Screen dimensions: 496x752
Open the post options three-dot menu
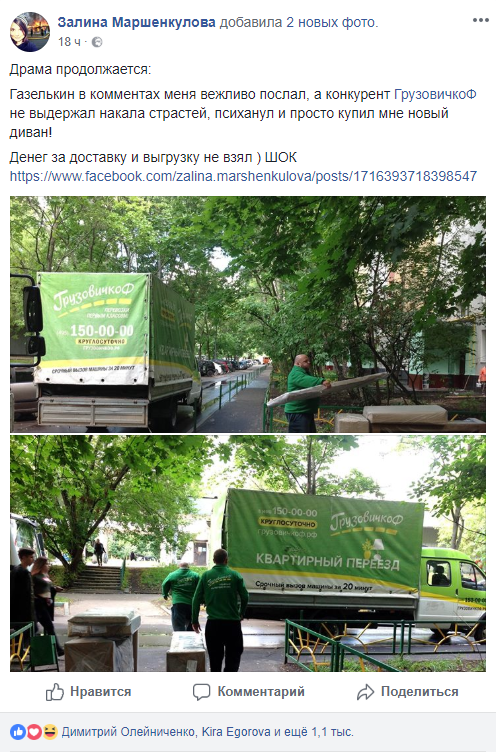pos(480,20)
